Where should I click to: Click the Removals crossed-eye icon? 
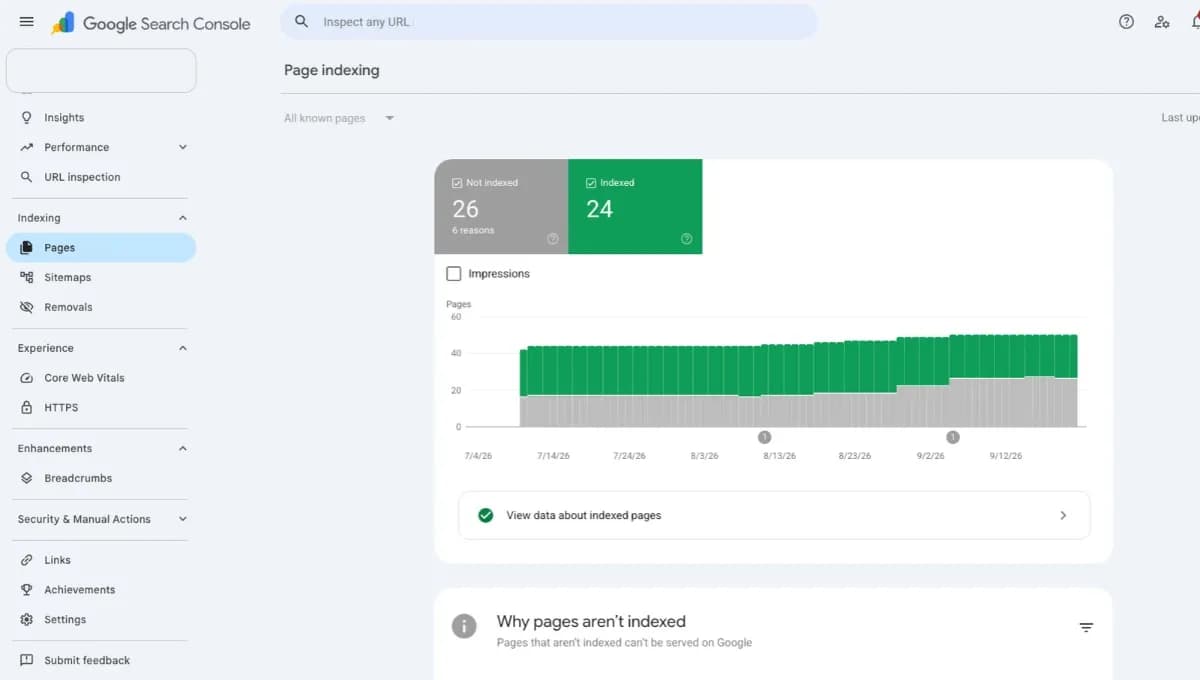coord(27,307)
